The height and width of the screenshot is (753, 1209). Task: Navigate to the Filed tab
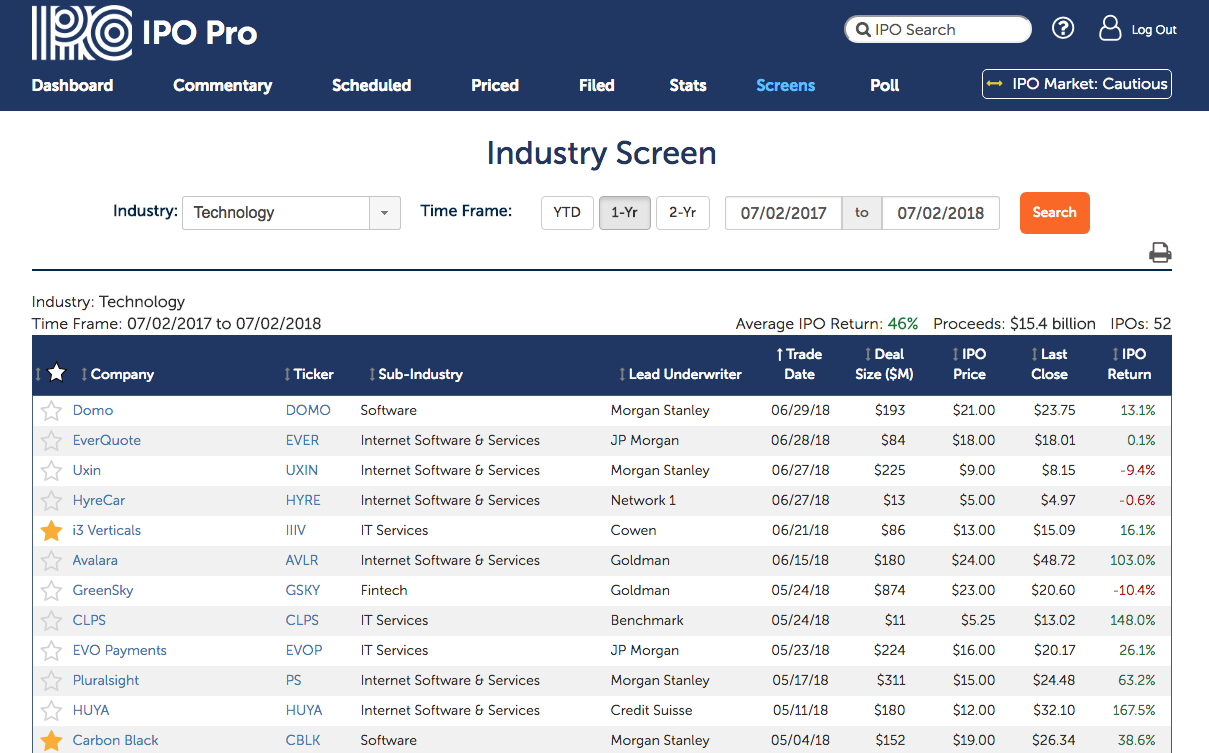point(596,85)
